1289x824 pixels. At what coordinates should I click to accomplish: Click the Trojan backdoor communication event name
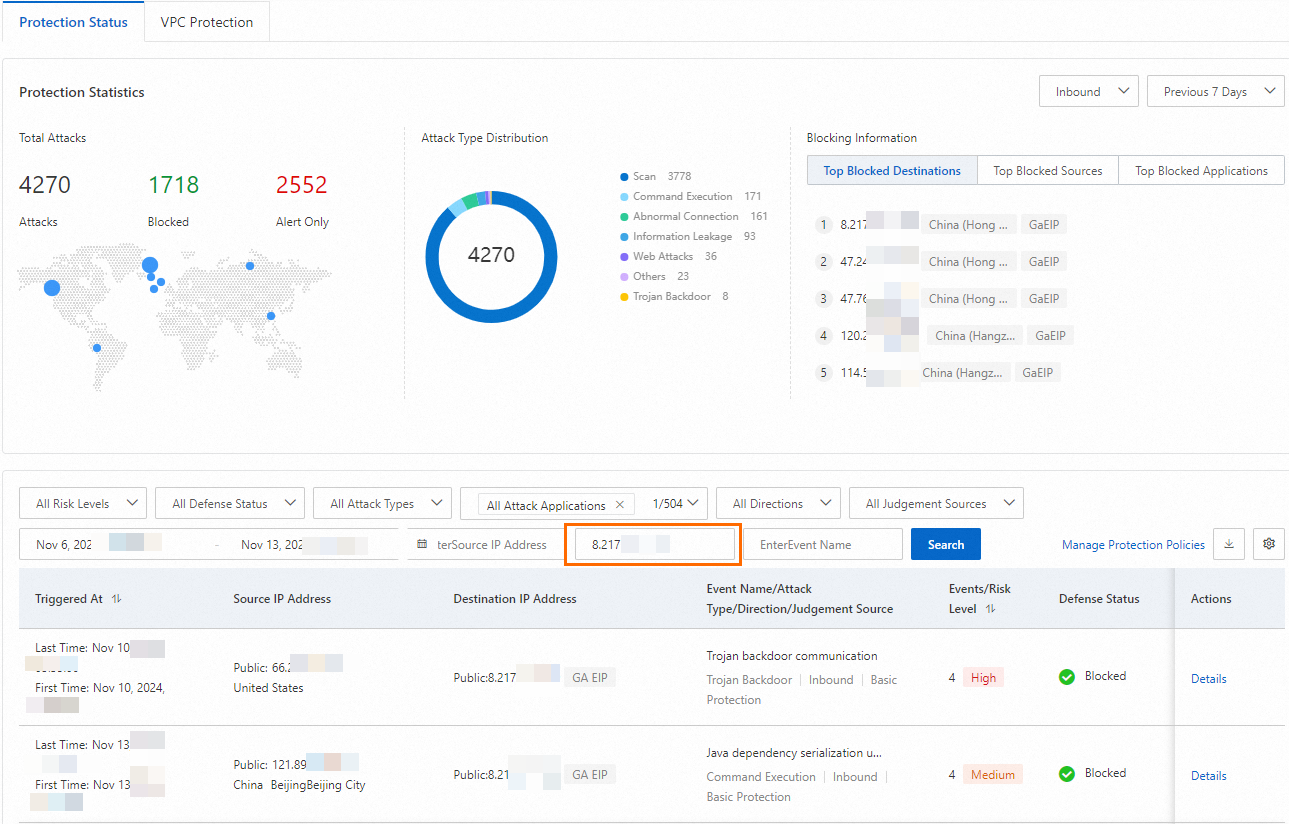tap(792, 656)
